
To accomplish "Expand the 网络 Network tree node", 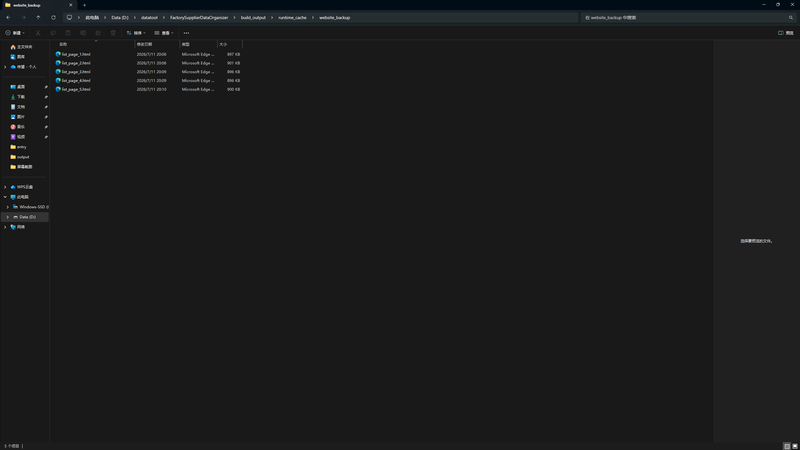I will 5,227.
